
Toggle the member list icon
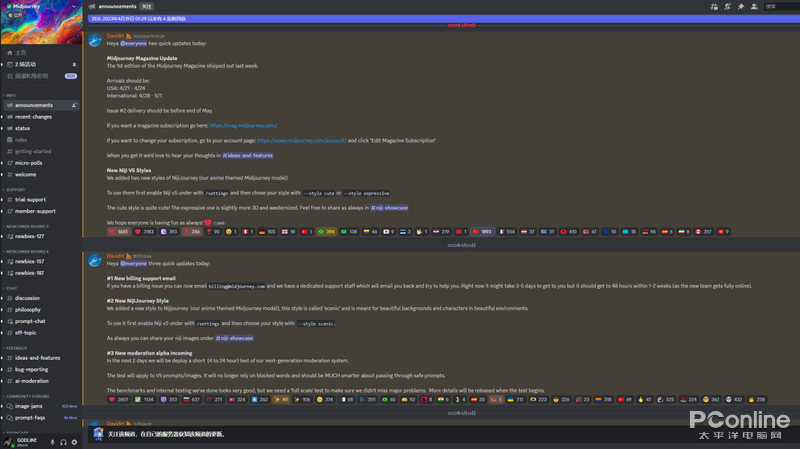(x=754, y=7)
